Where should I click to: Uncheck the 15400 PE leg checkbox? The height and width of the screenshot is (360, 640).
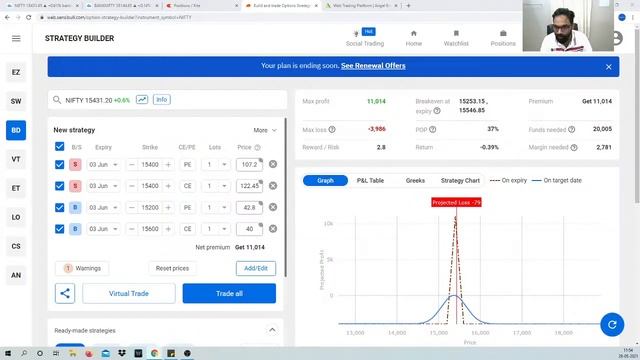coord(60,164)
